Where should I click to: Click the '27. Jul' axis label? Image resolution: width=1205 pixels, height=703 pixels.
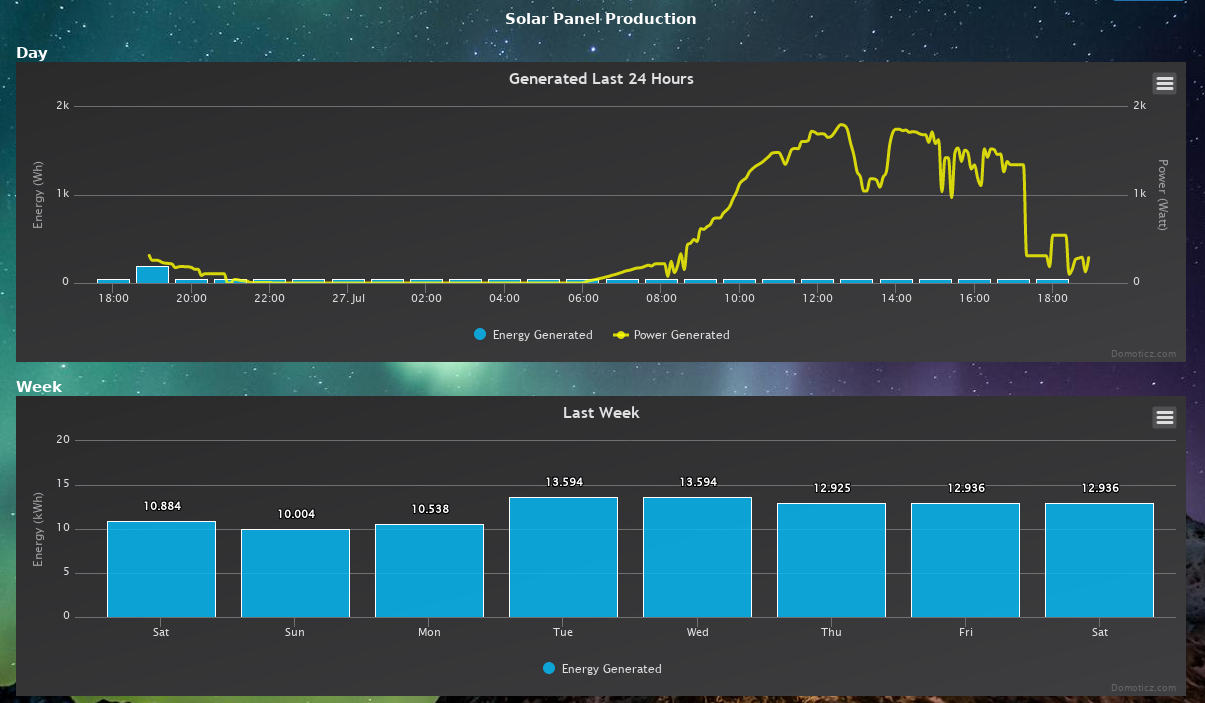point(347,298)
